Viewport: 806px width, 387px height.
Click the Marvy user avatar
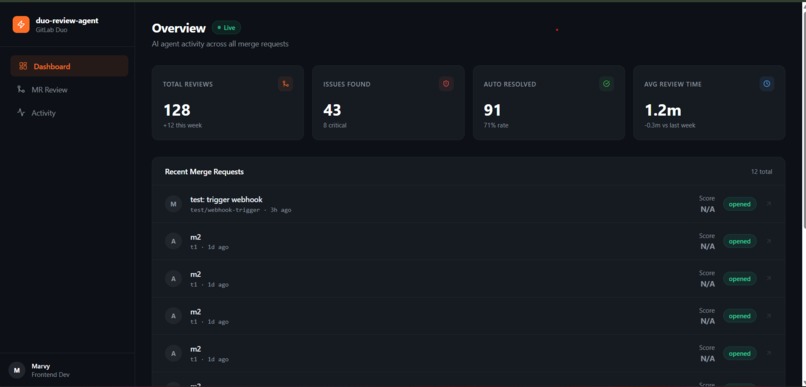17,370
